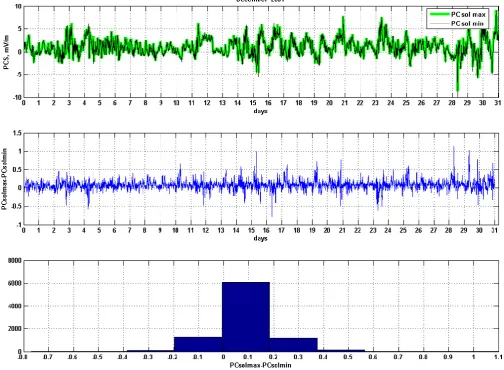Click the '1.1' tick on the histogram x-axis

[x=498, y=357]
